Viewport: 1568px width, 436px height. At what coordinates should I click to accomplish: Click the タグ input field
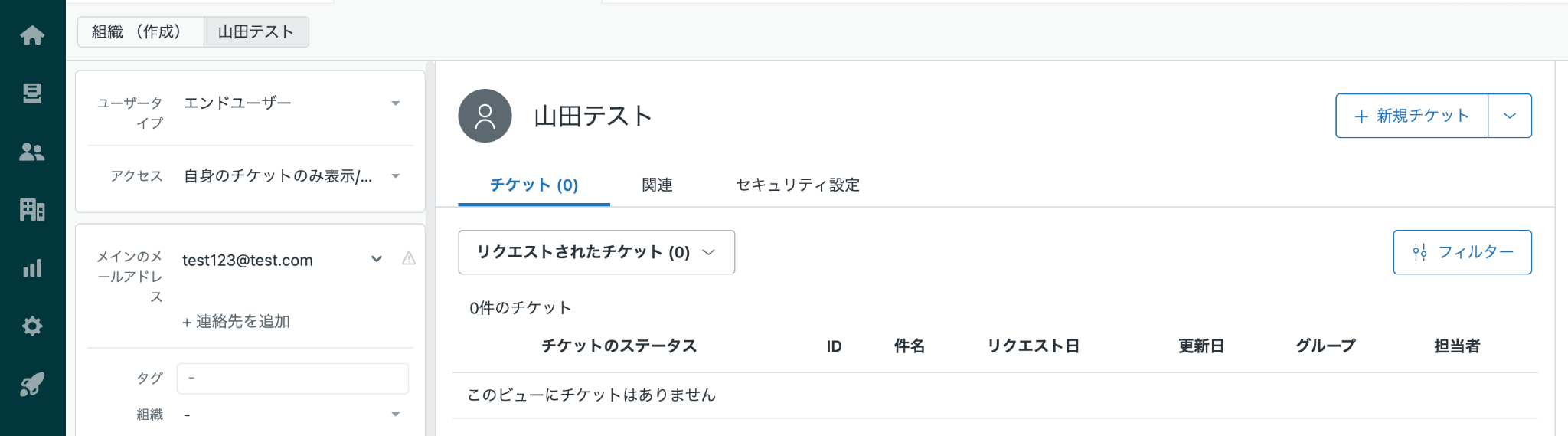292,379
